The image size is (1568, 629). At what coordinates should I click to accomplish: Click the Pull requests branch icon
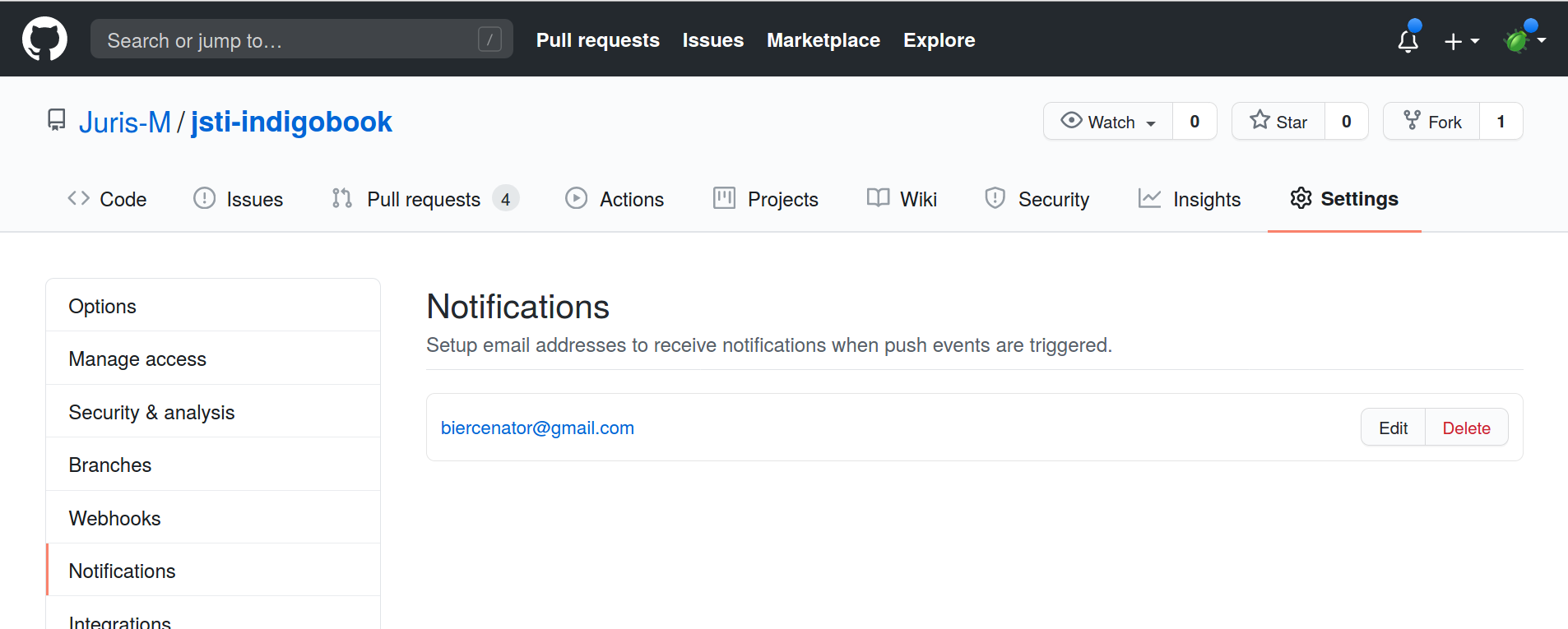click(x=342, y=198)
